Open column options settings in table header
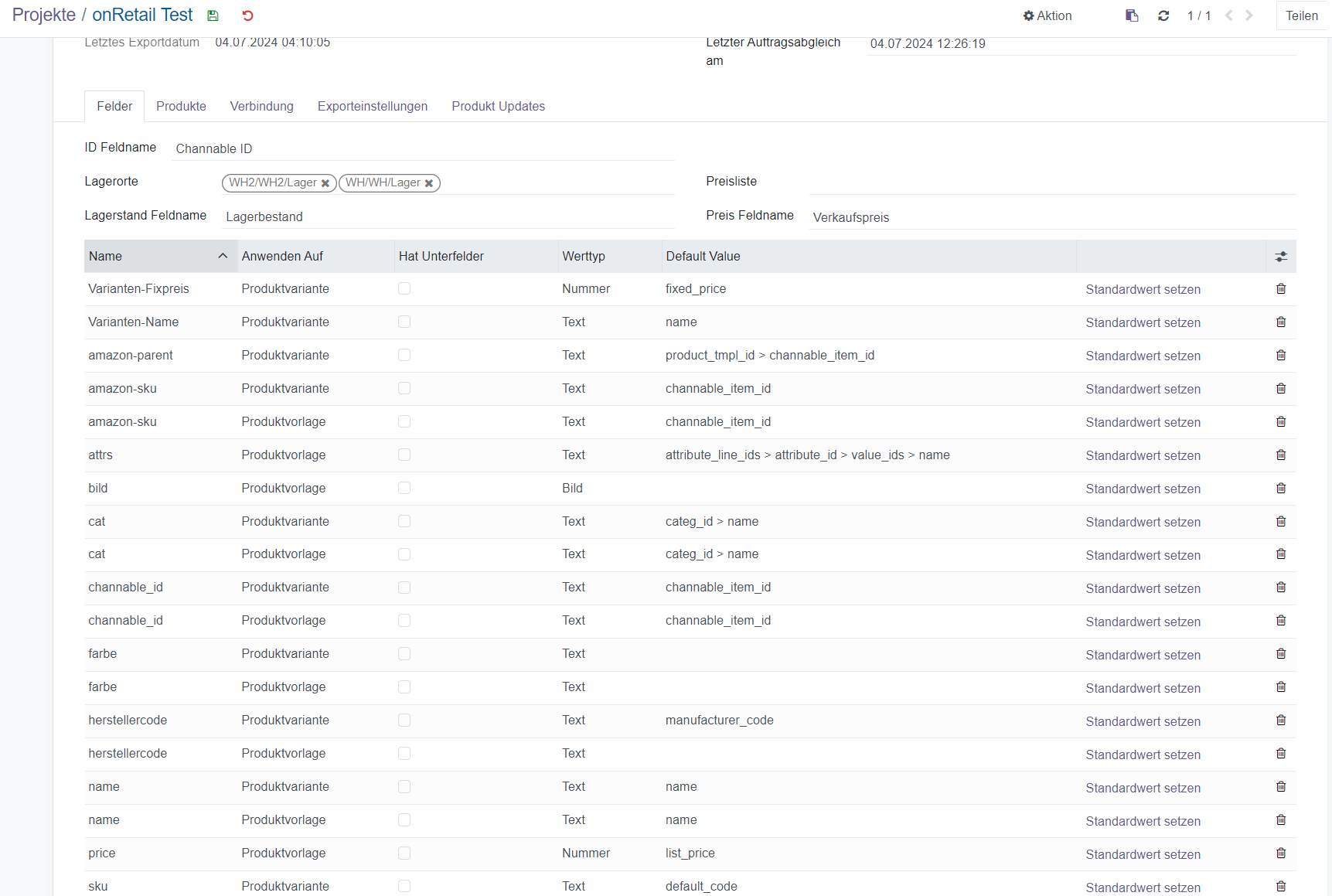 pos(1281,257)
